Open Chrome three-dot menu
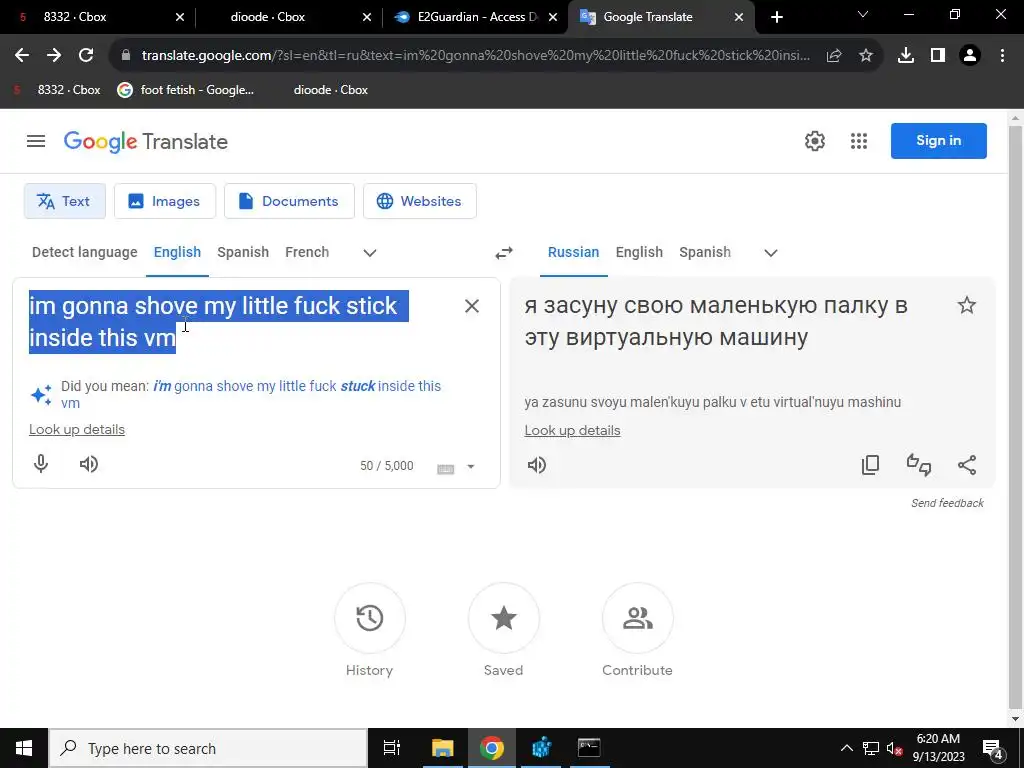The image size is (1024, 768). (1002, 56)
